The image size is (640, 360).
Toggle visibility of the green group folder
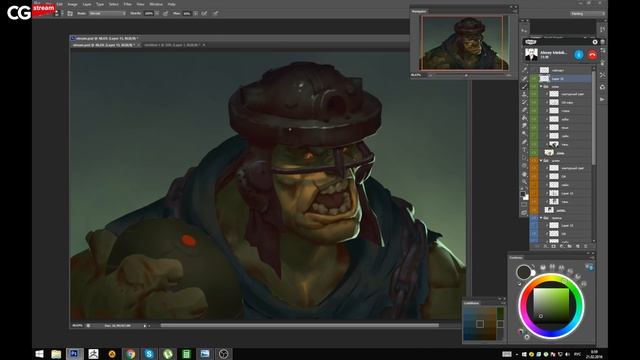[534, 87]
